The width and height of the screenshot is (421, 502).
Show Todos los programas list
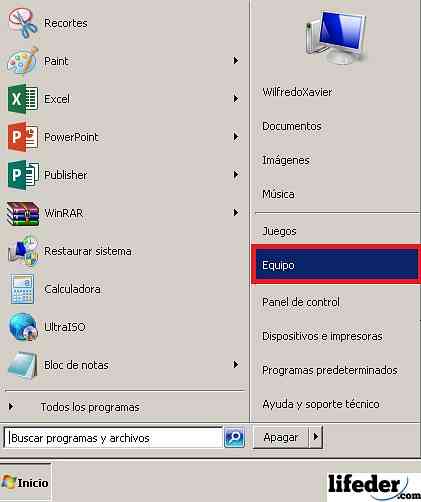(x=90, y=407)
